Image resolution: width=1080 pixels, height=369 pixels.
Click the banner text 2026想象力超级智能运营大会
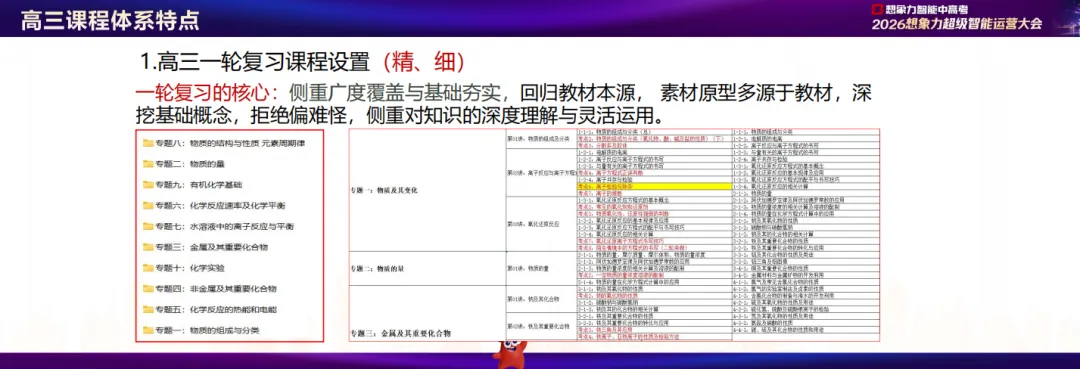[957, 24]
